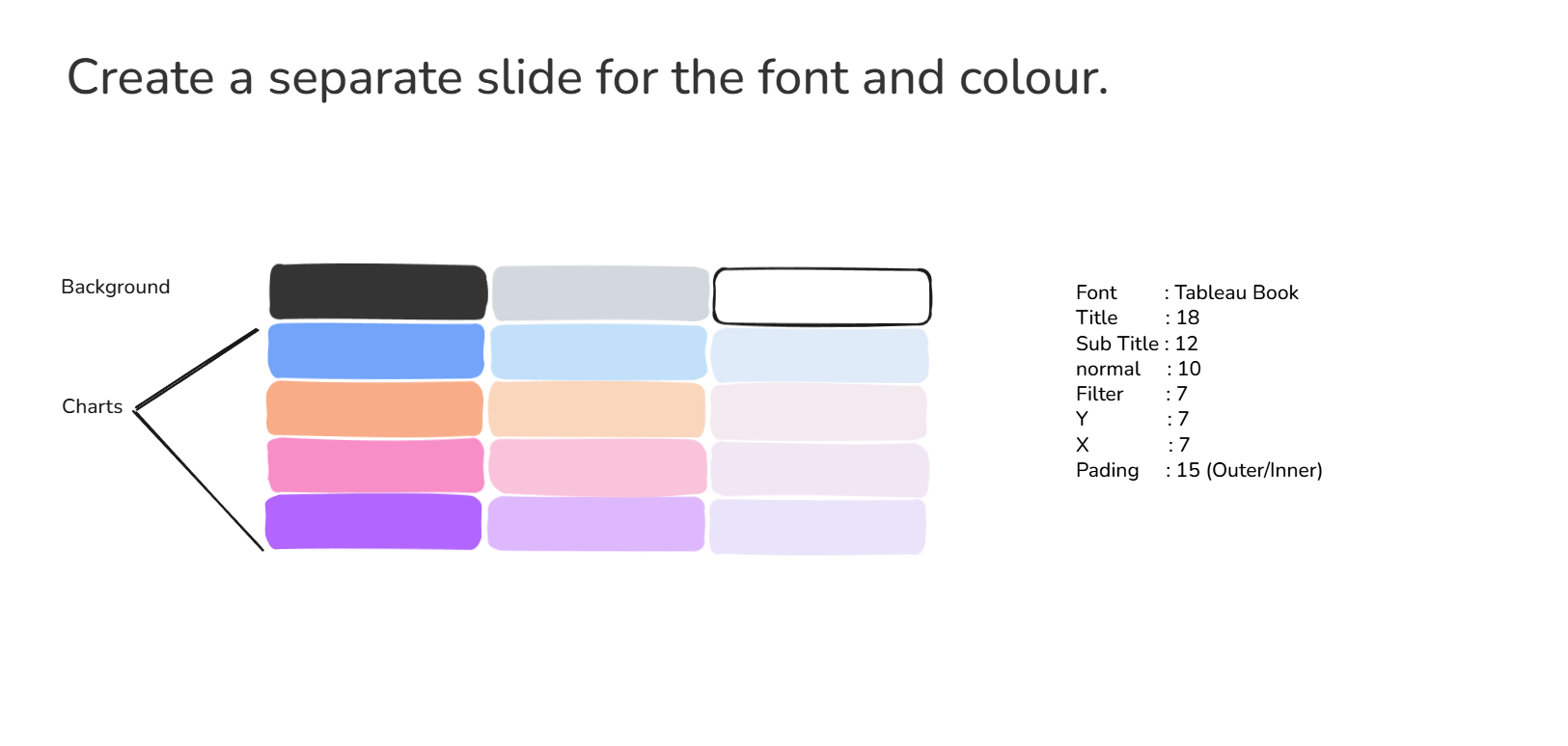Select the "Filter : 7" text line
This screenshot has width=1568, height=746.
[1131, 394]
